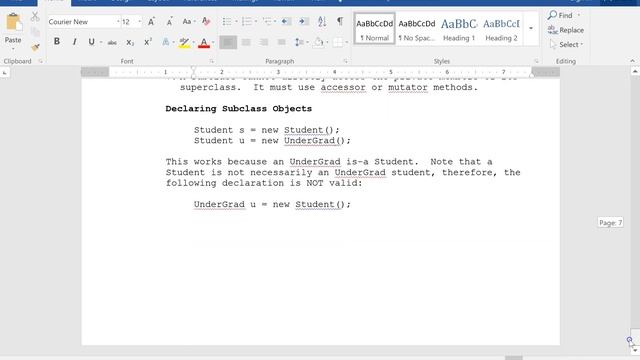
Task: Click the Cut scissors icon
Action: coord(35,16)
